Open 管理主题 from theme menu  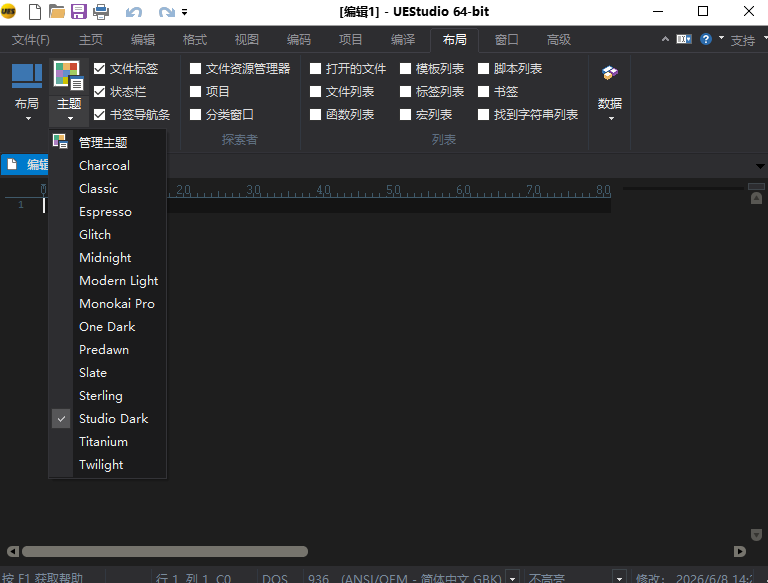[x=108, y=142]
